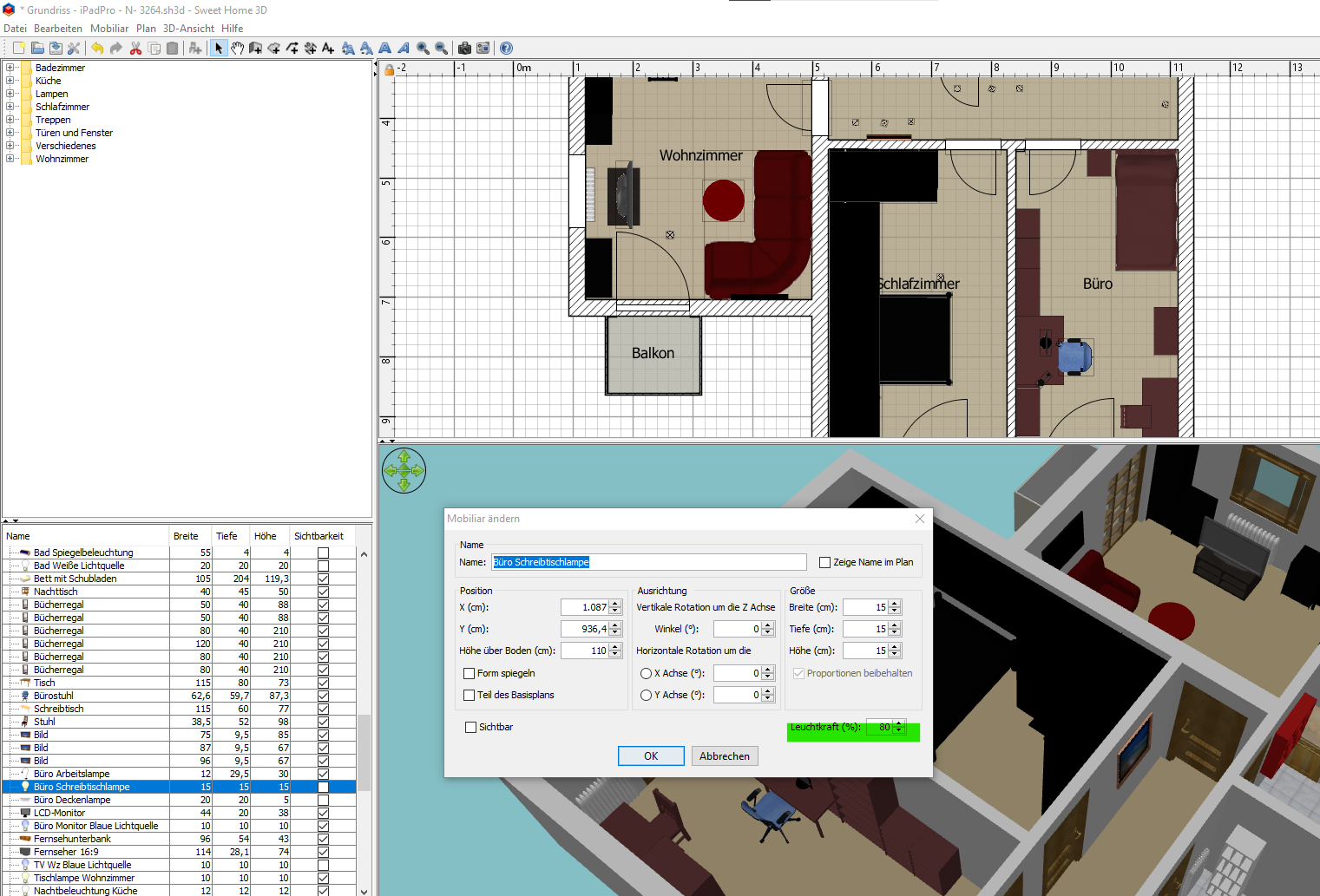Toggle Zeige Name im Plan checkbox
The width and height of the screenshot is (1320, 896).
click(x=824, y=563)
